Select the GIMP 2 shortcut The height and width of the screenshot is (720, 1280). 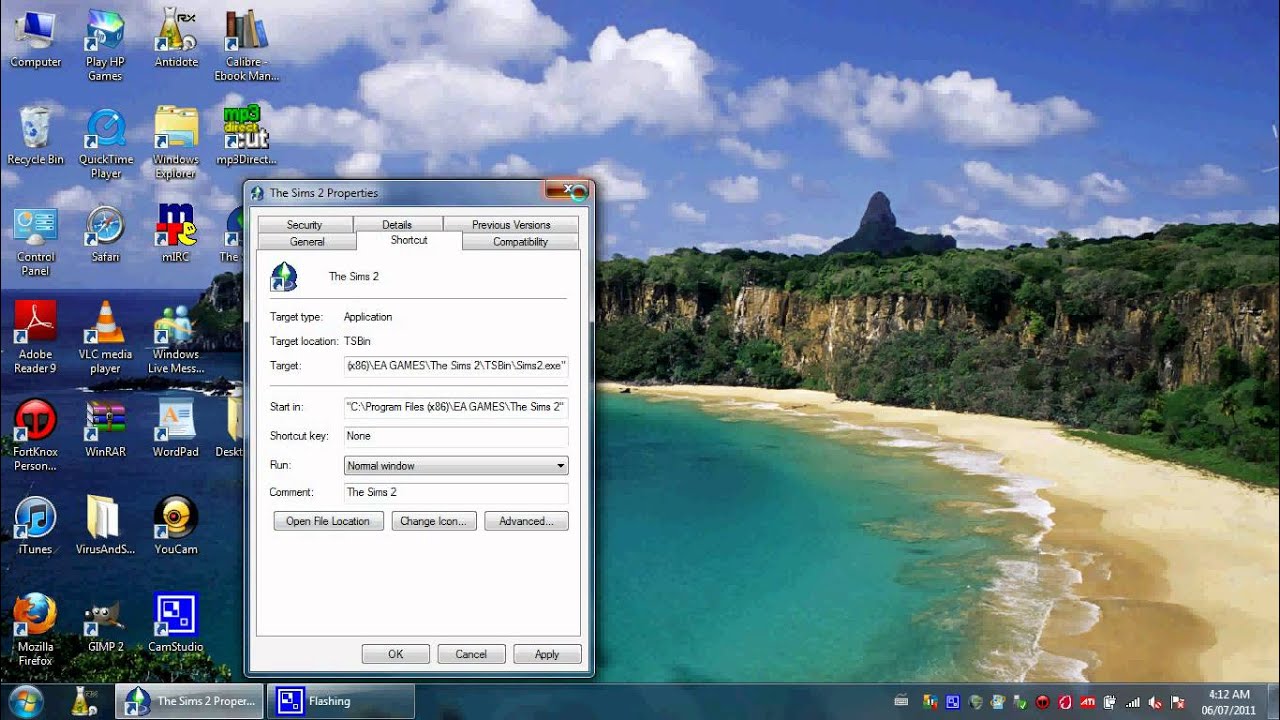pyautogui.click(x=105, y=624)
